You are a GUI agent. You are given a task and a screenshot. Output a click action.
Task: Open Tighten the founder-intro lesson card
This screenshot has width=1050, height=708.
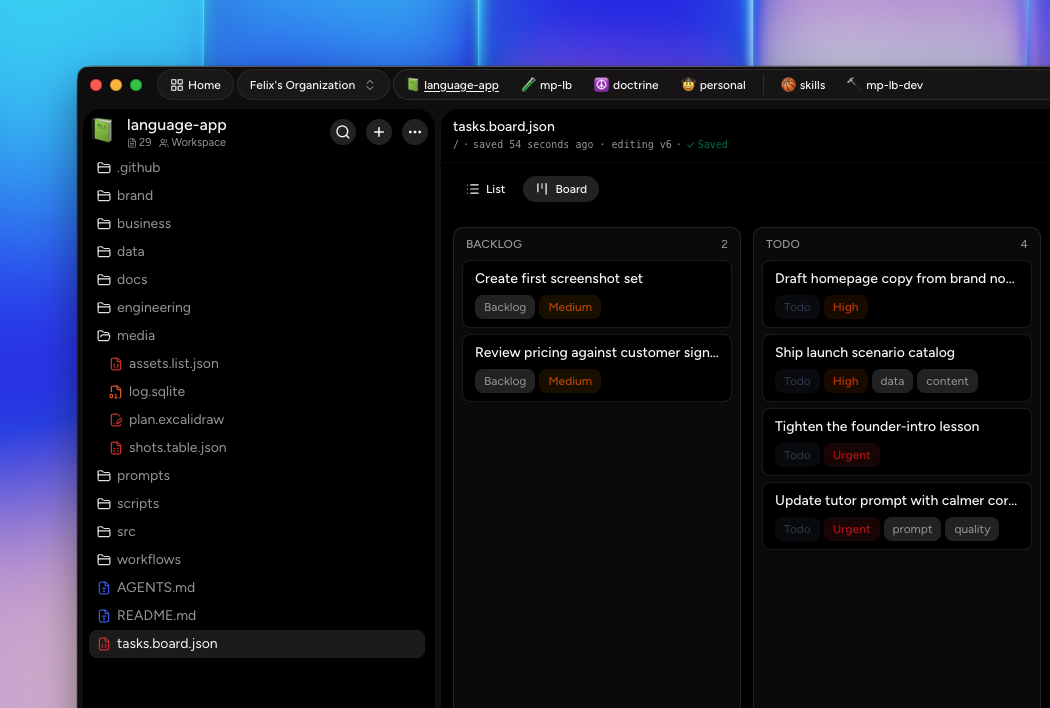(x=897, y=442)
